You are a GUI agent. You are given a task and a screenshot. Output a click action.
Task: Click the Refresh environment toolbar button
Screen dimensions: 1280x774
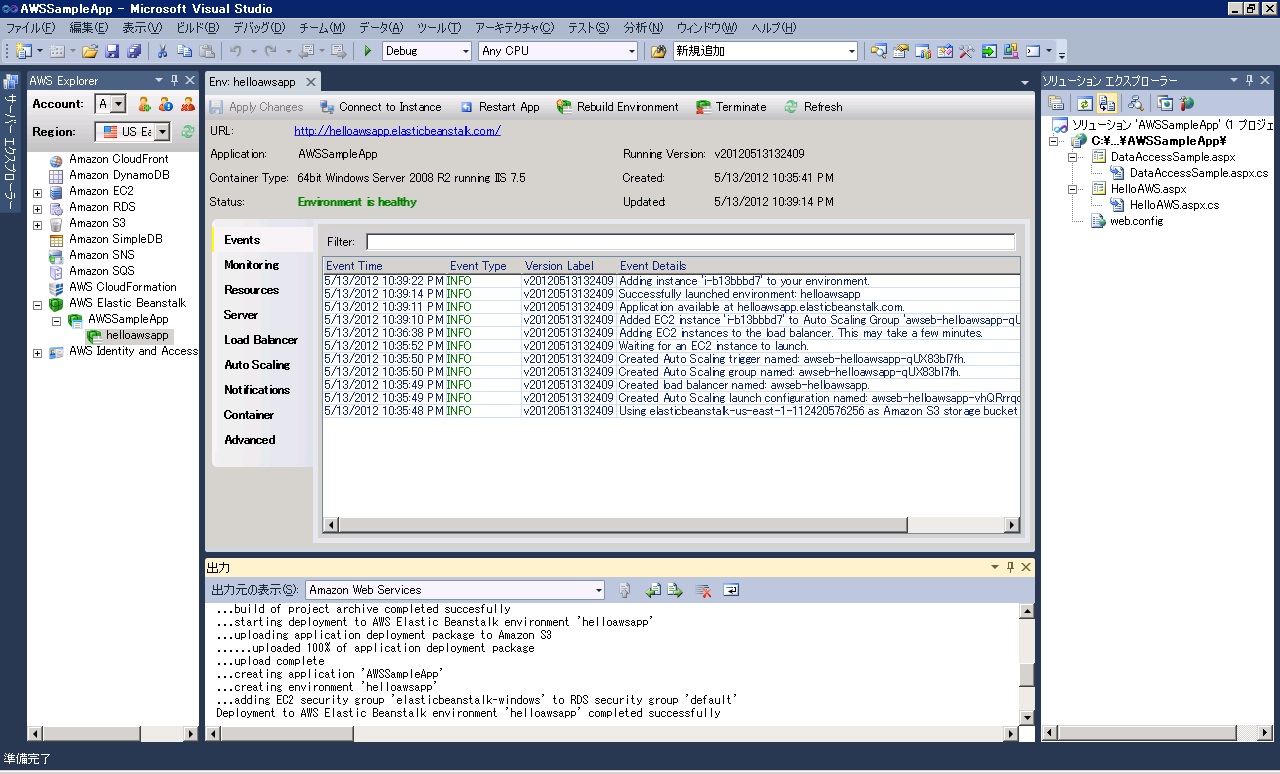click(x=813, y=107)
